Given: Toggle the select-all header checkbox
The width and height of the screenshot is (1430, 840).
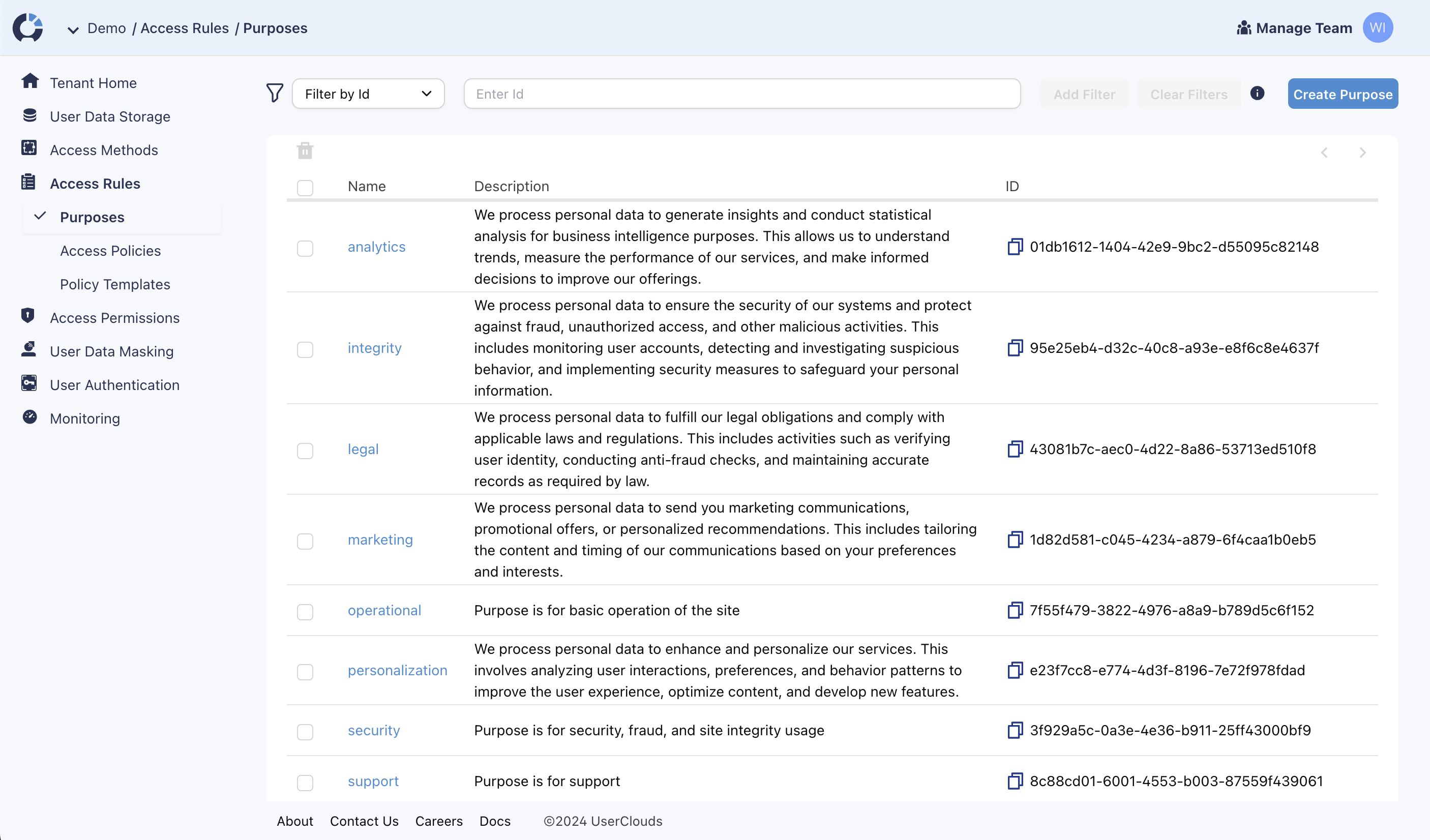Looking at the screenshot, I should coord(305,187).
